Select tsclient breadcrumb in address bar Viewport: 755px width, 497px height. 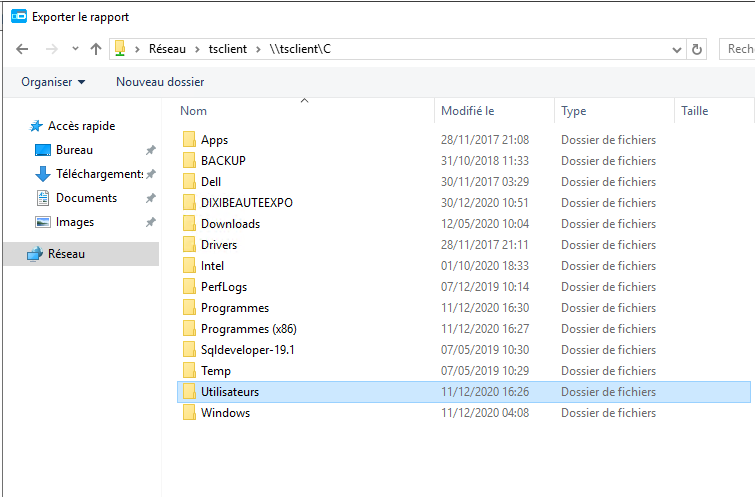click(x=227, y=49)
